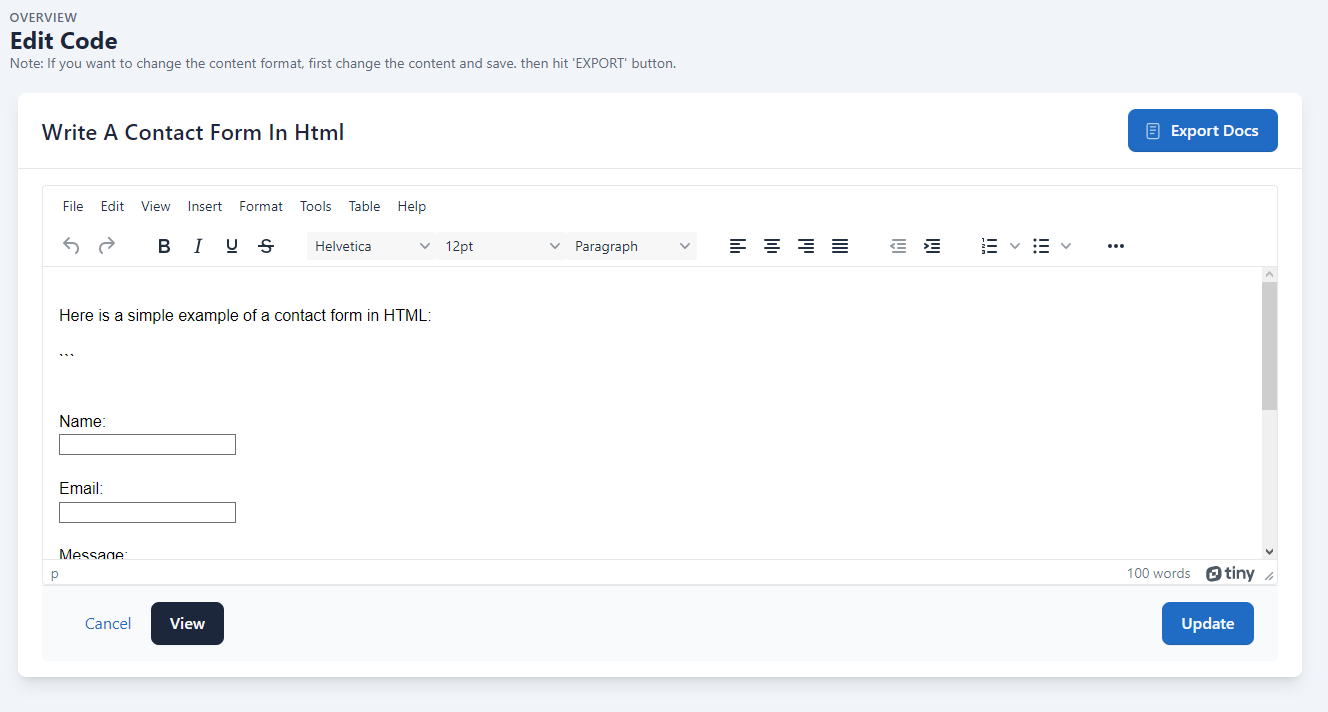The height and width of the screenshot is (712, 1328).
Task: Click the editor resize handle icon
Action: click(x=1269, y=575)
